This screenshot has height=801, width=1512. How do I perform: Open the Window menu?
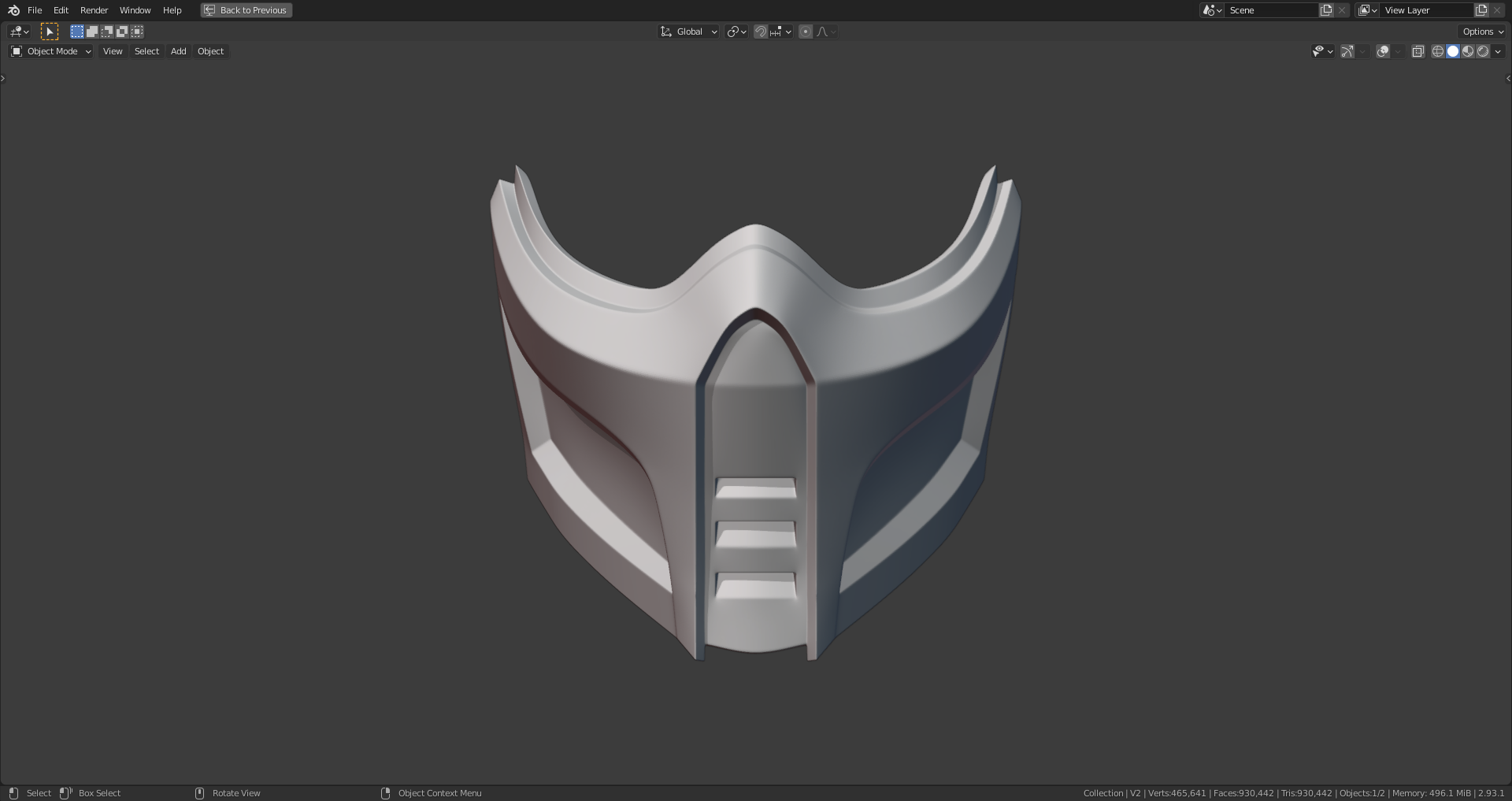click(135, 10)
